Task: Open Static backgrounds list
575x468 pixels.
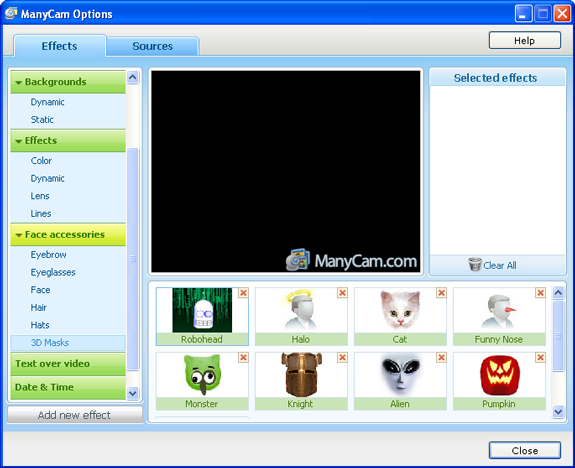Action: (x=42, y=120)
